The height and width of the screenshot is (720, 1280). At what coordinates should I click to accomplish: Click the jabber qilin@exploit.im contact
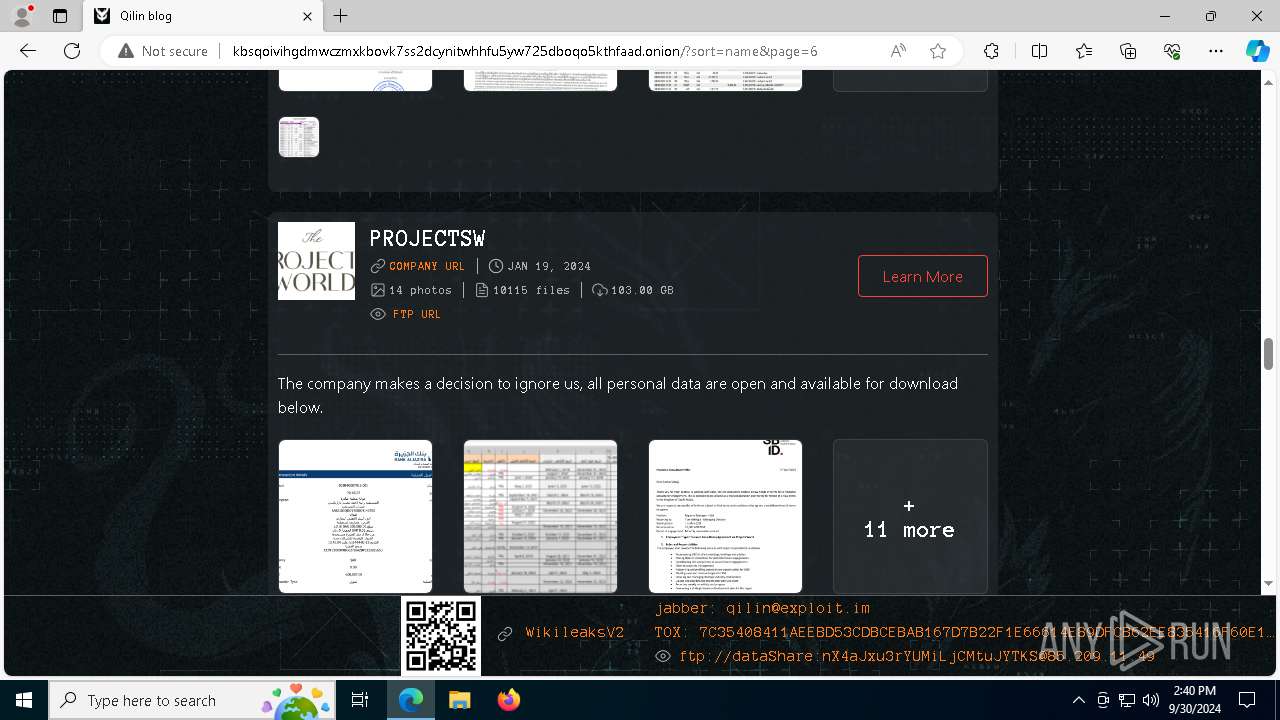click(763, 608)
